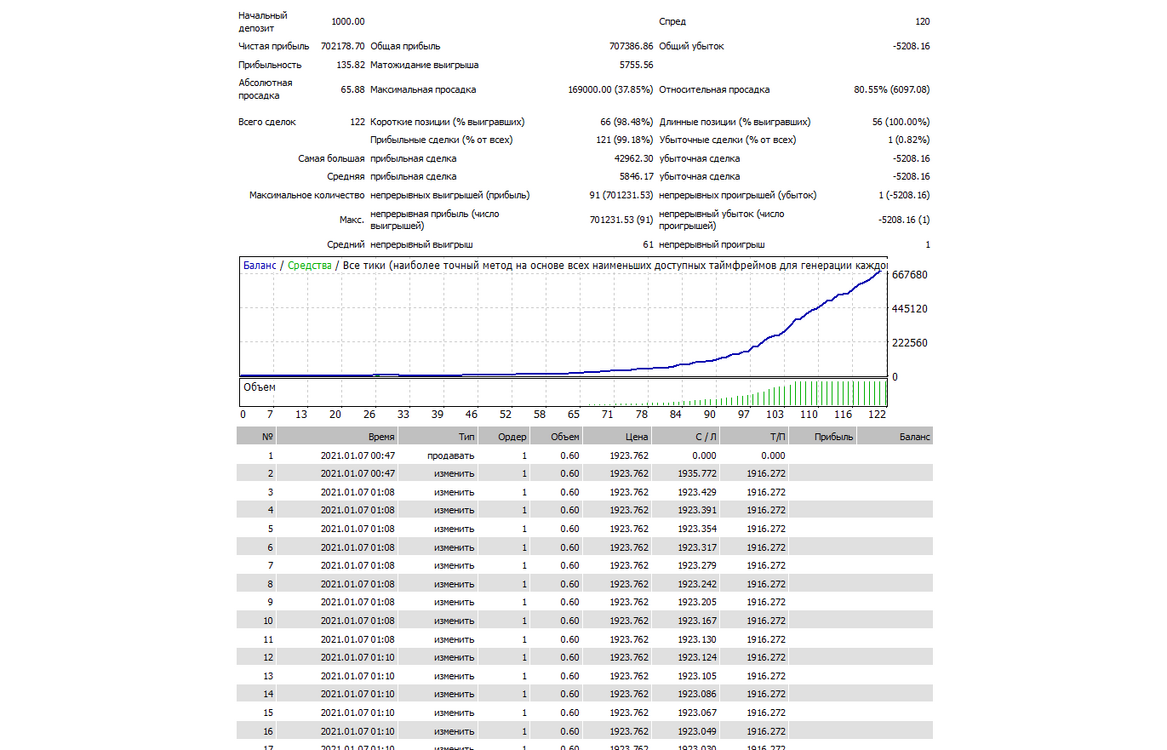Click the 'изменить' type cell in row 14
Screen dimensions: 1167x750
454,694
